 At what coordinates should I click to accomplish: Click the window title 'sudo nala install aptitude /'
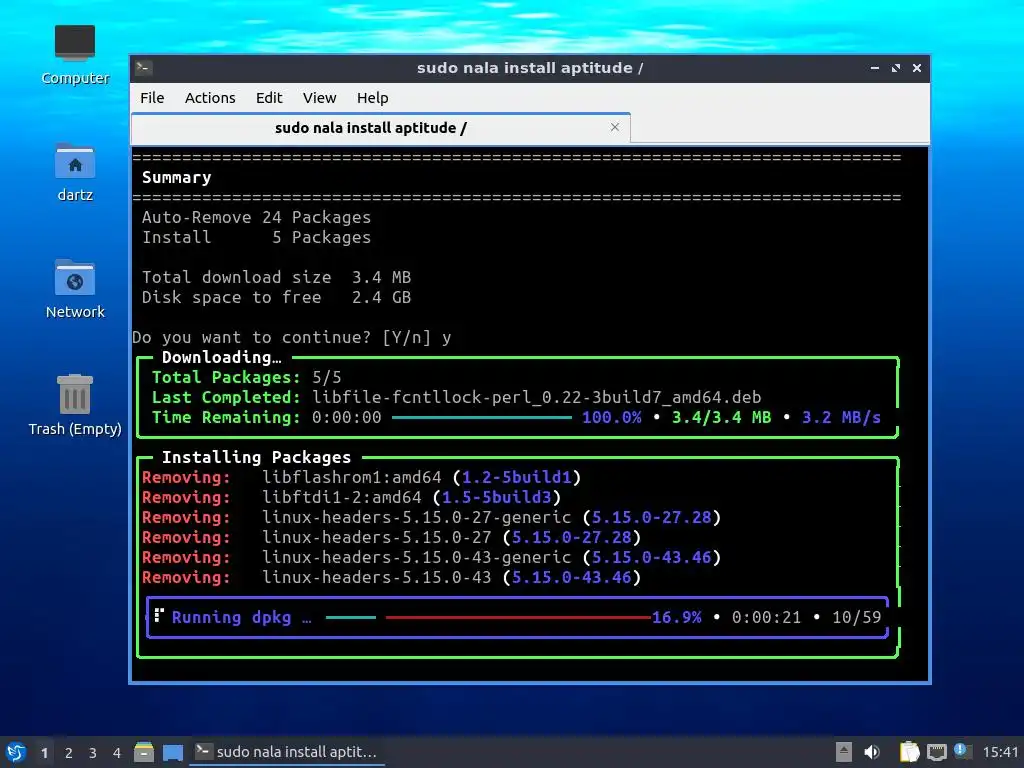tap(530, 68)
